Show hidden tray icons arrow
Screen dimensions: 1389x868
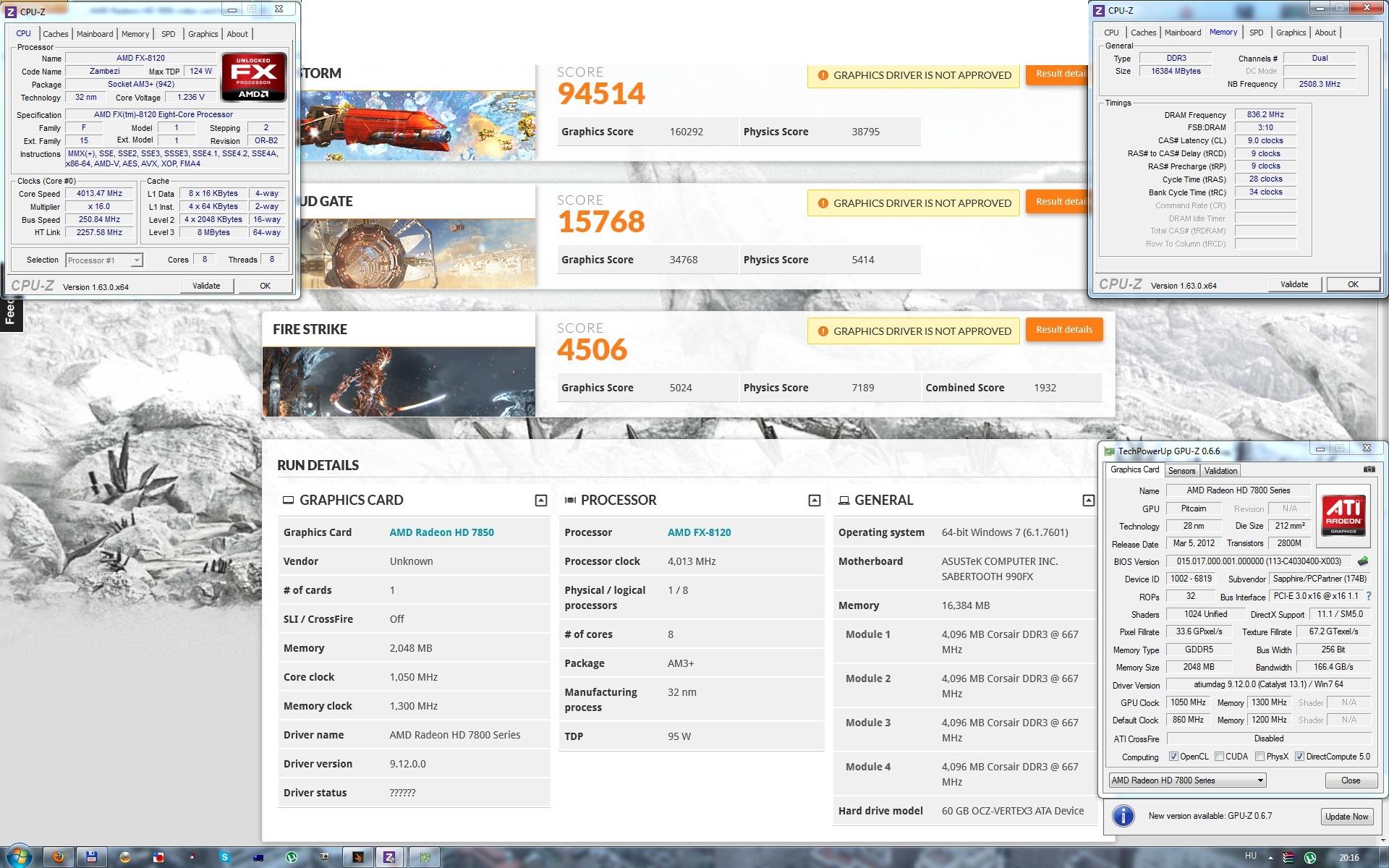1271,857
